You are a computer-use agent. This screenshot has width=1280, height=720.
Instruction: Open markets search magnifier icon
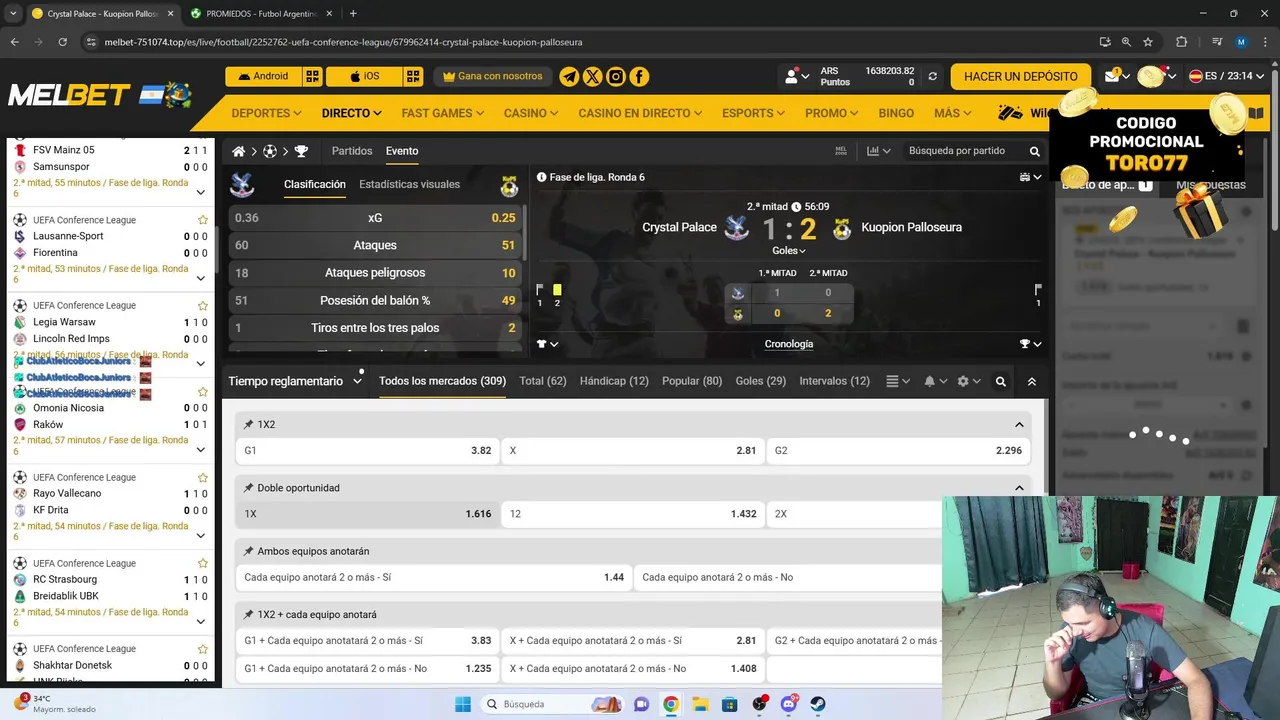pos(1000,381)
